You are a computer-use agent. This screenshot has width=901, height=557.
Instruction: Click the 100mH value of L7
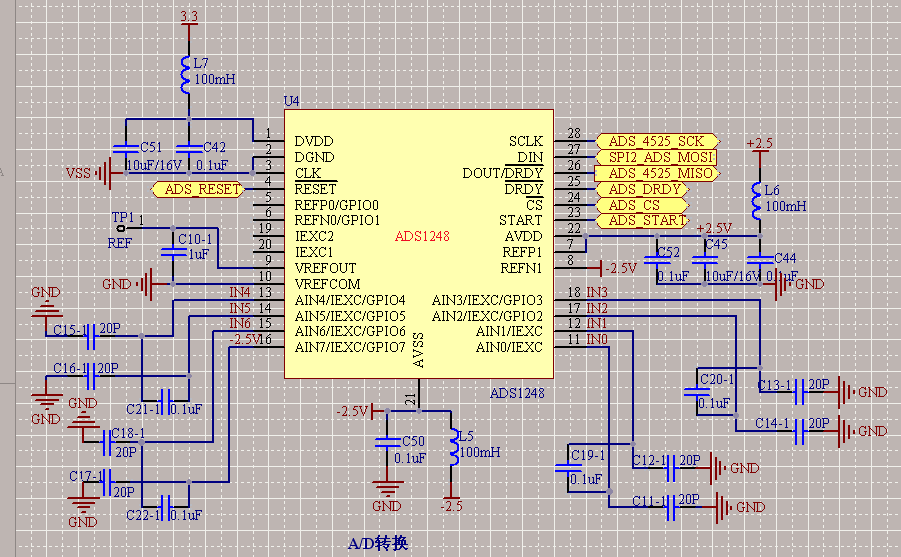click(x=215, y=79)
